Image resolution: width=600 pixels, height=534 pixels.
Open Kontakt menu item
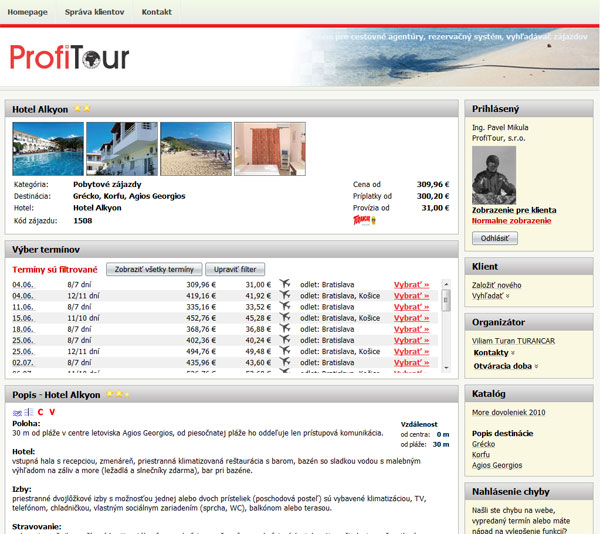pyautogui.click(x=157, y=12)
